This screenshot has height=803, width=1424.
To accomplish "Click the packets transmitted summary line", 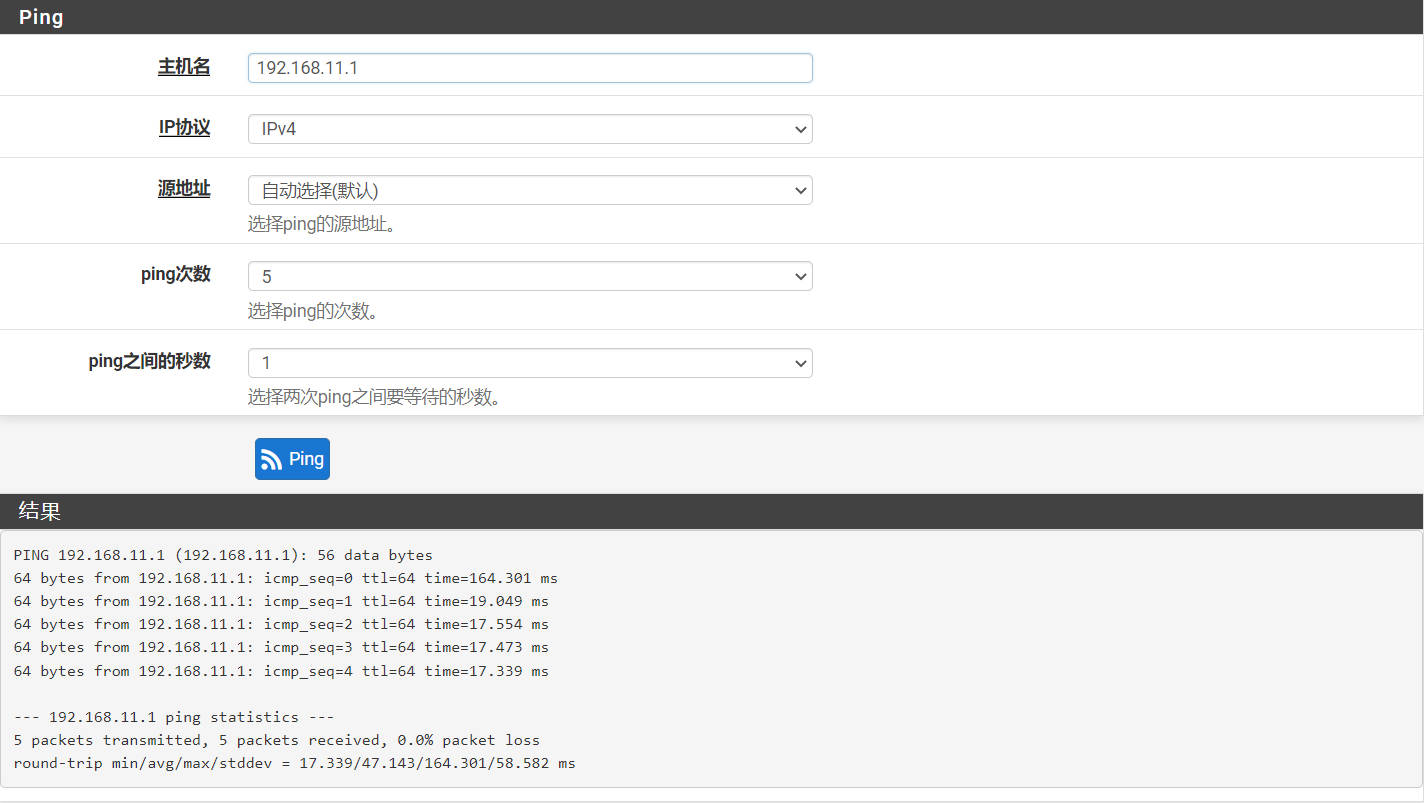I will pos(276,740).
